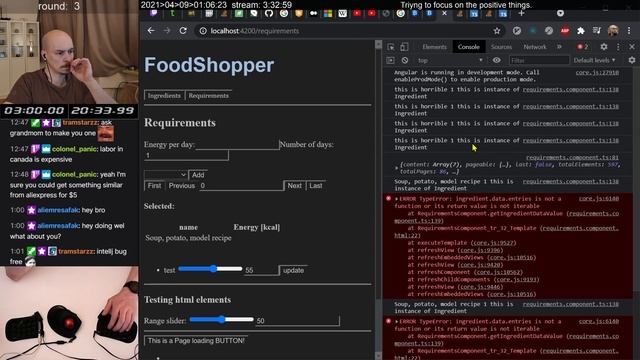Close the DevTools panel

(632, 47)
